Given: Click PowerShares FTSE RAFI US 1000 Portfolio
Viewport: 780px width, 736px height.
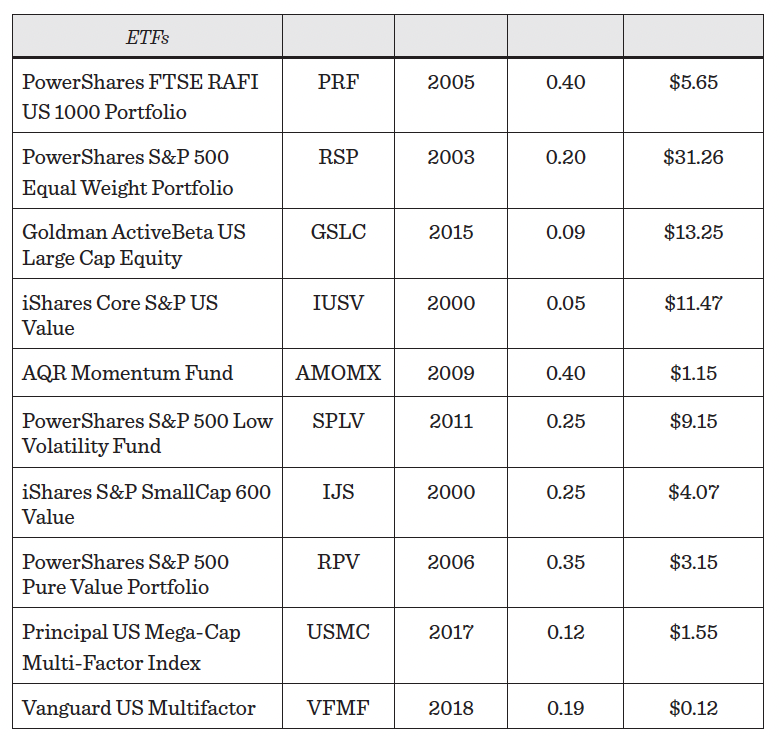Looking at the screenshot, I should point(140,96).
